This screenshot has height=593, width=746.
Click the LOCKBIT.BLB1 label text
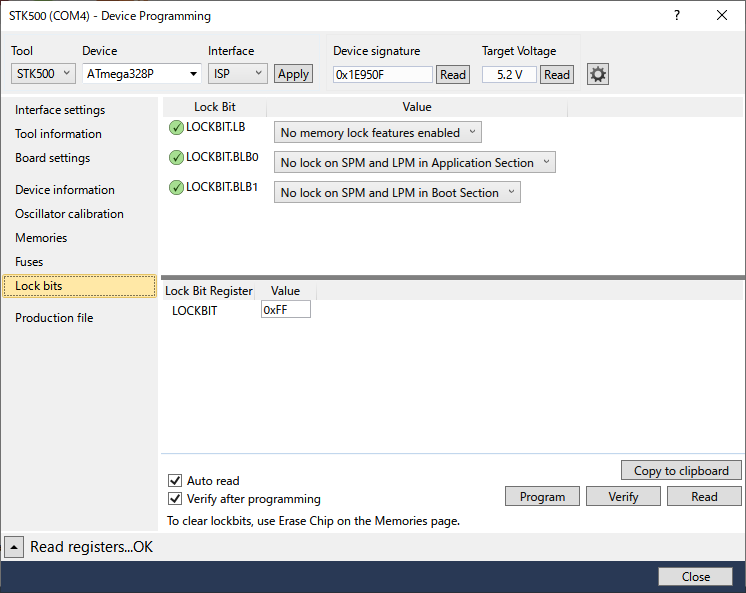click(222, 187)
